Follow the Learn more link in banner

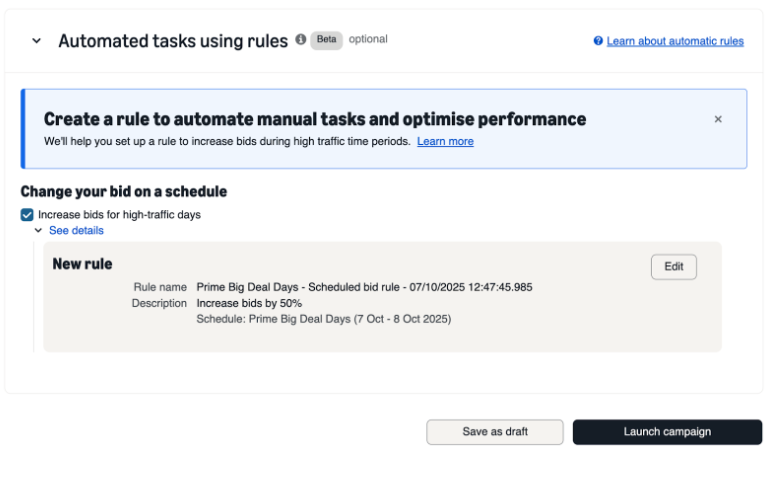click(445, 141)
